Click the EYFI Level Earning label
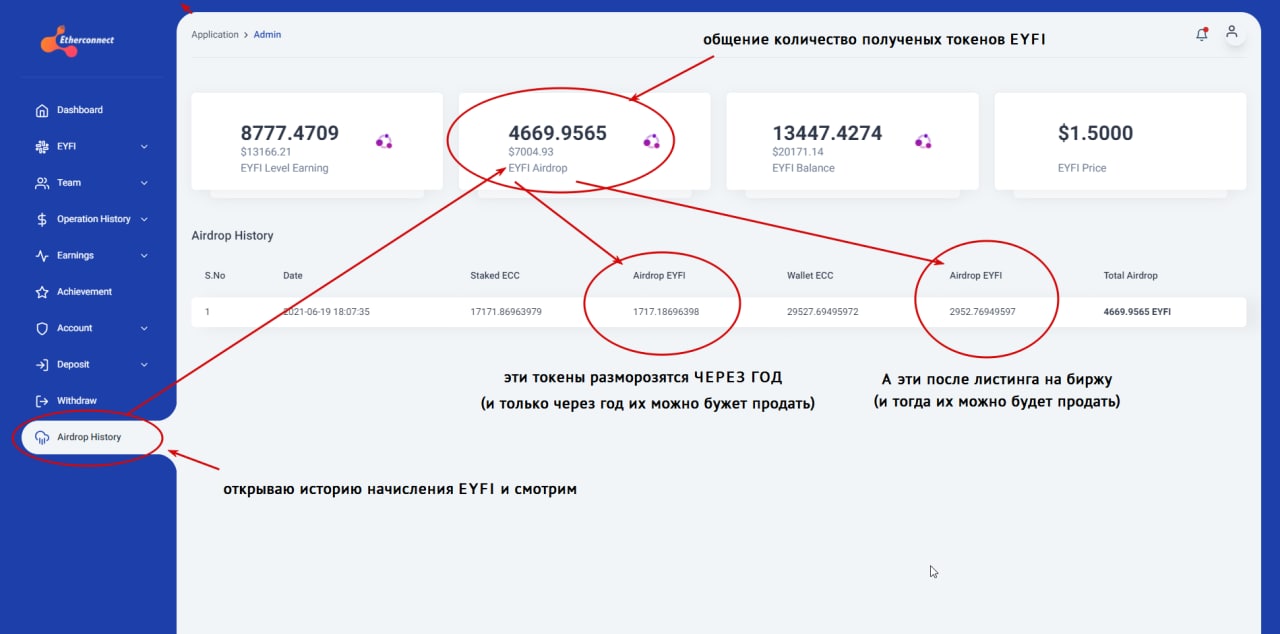Screen dimensions: 1280x634 coord(284,168)
